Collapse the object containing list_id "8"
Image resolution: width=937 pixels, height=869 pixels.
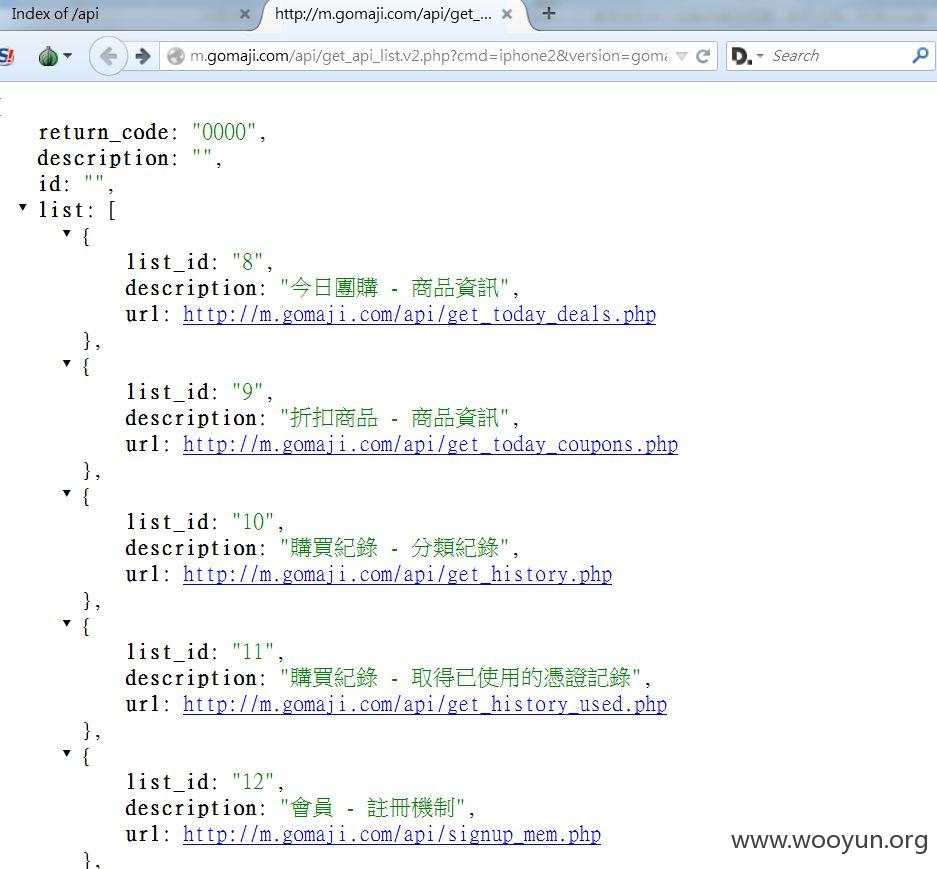point(67,233)
